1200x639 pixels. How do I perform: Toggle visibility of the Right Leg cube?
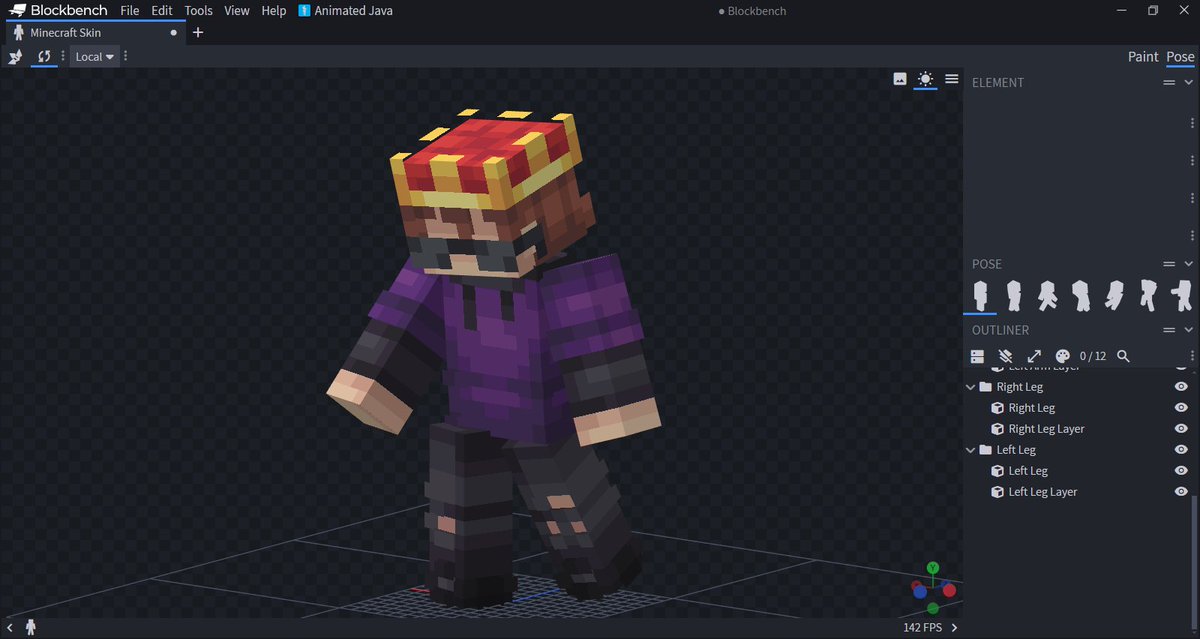pyautogui.click(x=1181, y=408)
